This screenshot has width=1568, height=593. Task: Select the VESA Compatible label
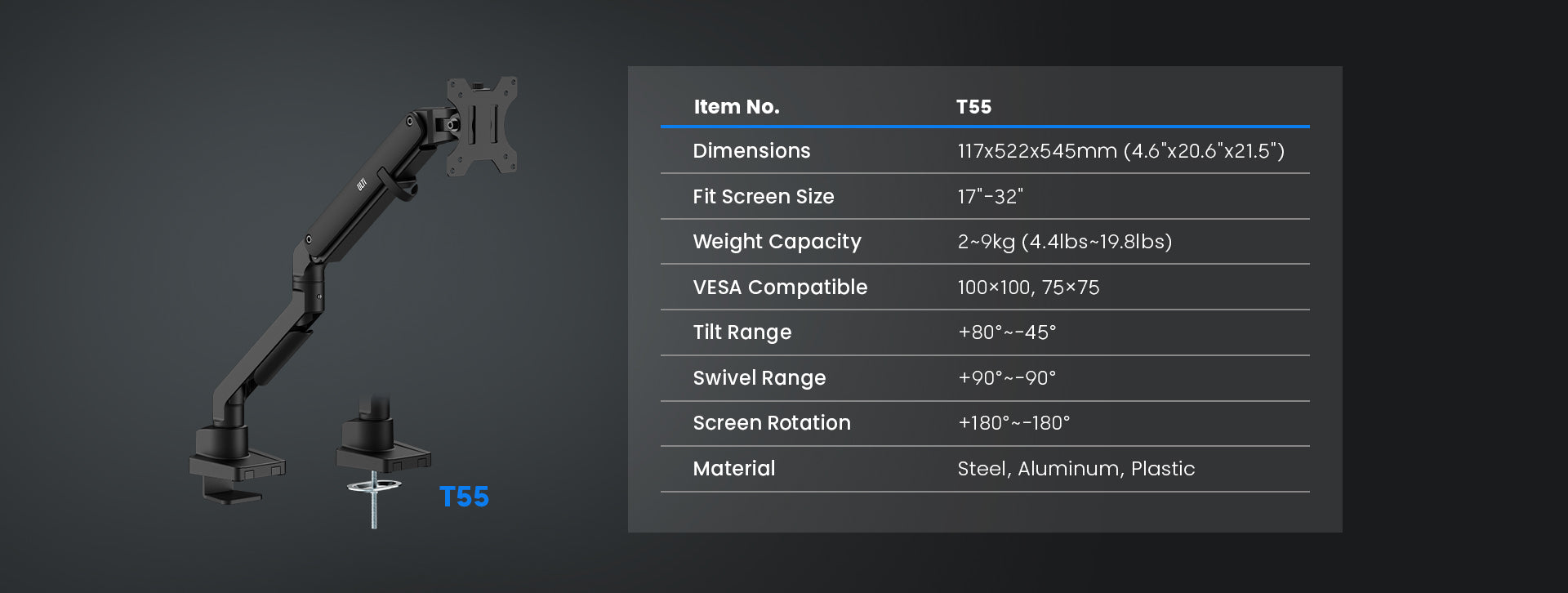[780, 288]
